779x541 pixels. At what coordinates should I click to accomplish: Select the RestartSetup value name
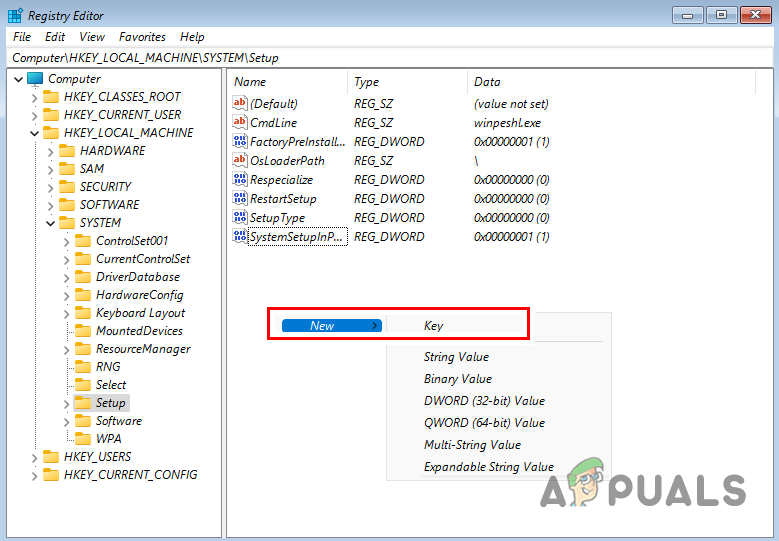[283, 199]
